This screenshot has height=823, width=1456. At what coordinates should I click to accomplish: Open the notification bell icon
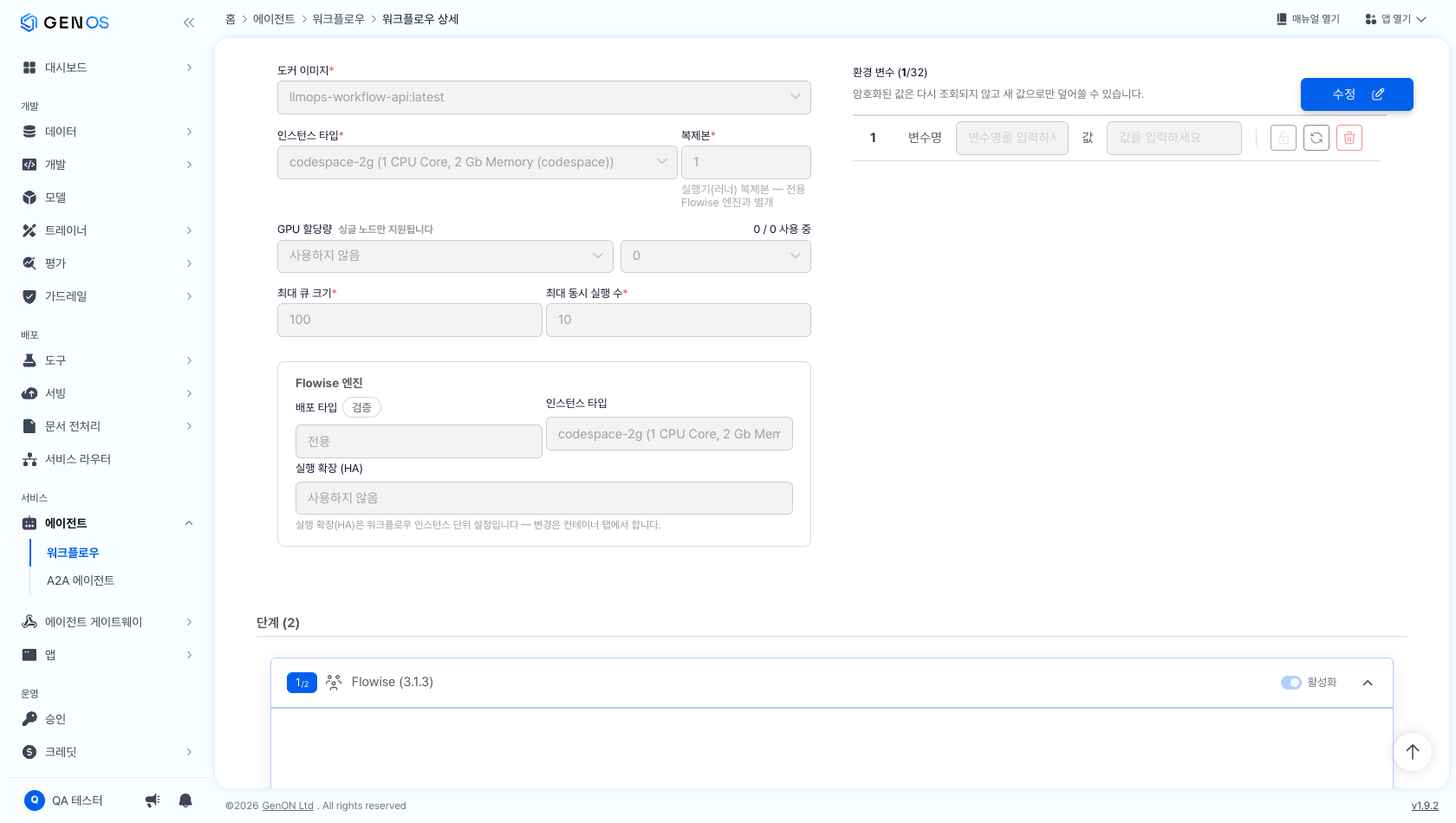coord(185,800)
